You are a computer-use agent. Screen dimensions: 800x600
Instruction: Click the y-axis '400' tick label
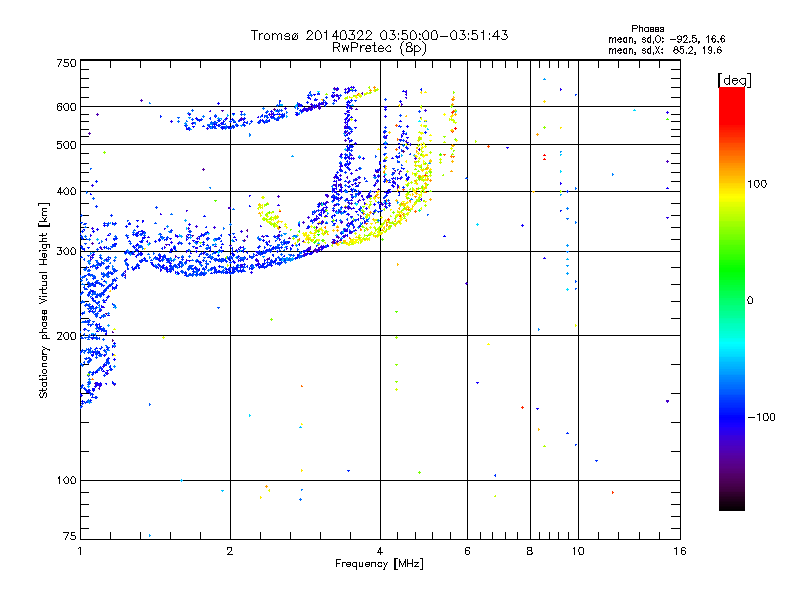[x=67, y=192]
